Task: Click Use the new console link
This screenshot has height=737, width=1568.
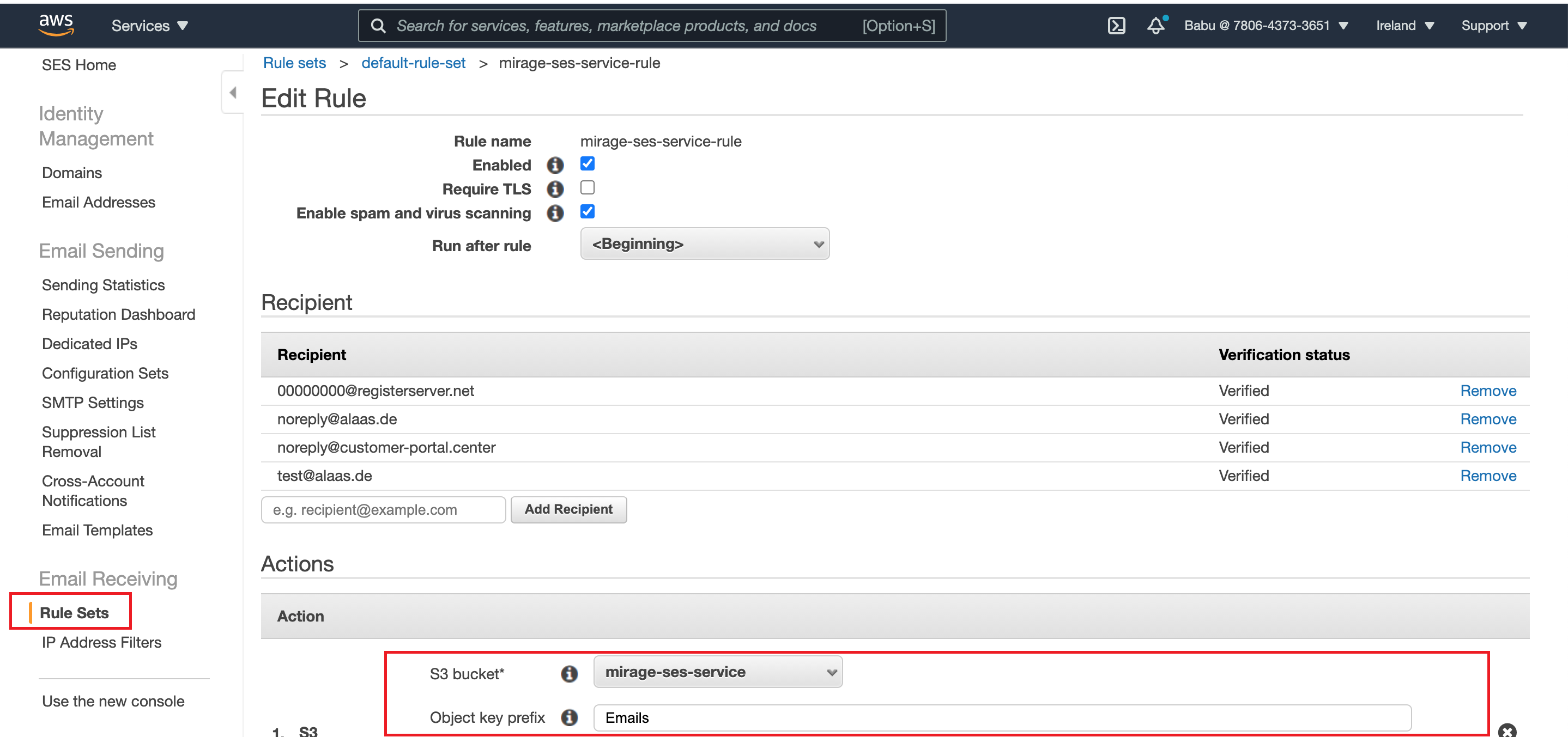Action: coord(113,701)
